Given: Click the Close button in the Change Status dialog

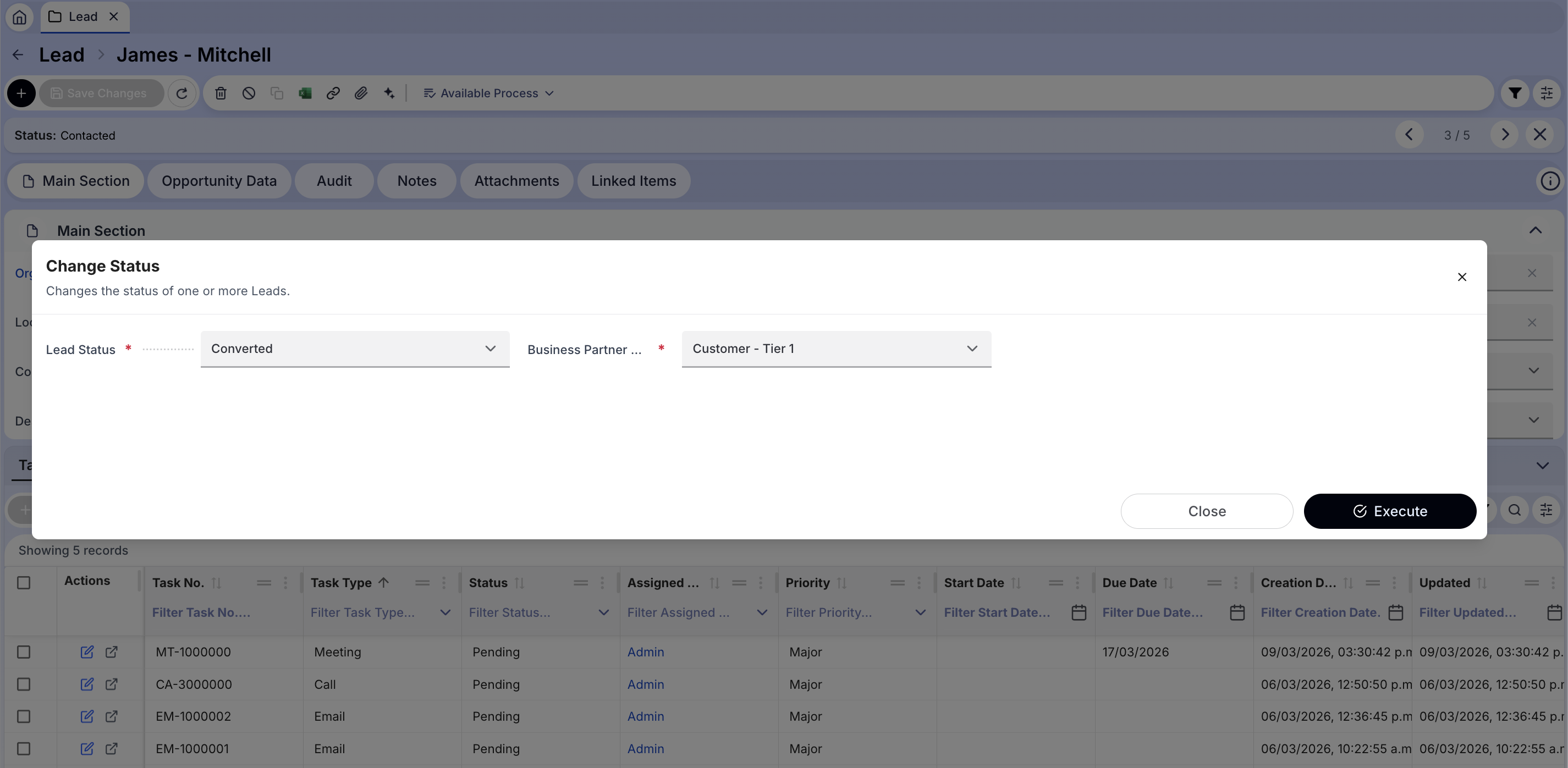Looking at the screenshot, I should coord(1207,511).
